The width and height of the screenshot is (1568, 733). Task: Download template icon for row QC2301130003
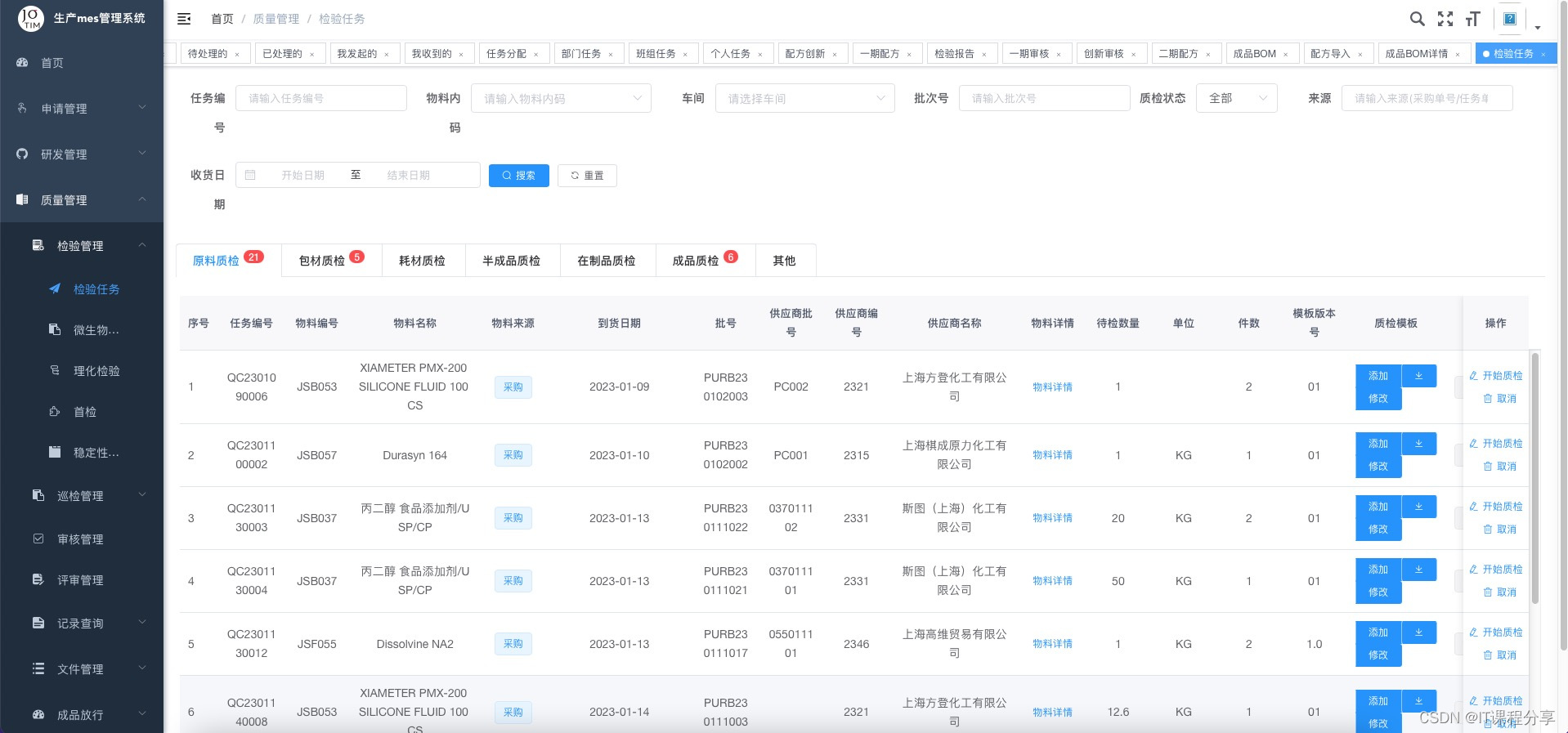tap(1419, 507)
